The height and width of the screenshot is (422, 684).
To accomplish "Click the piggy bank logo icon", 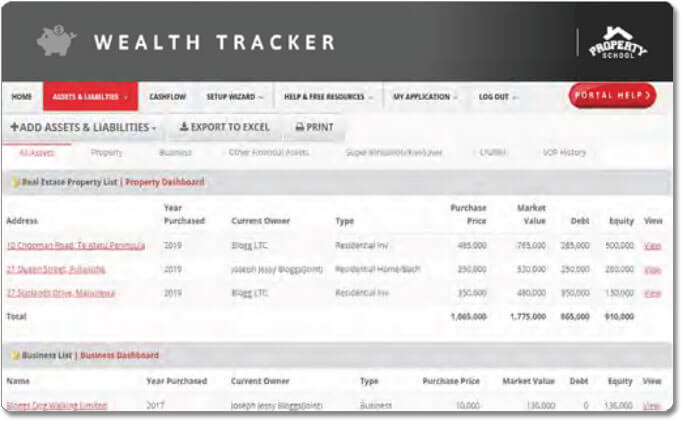I will 56,41.
